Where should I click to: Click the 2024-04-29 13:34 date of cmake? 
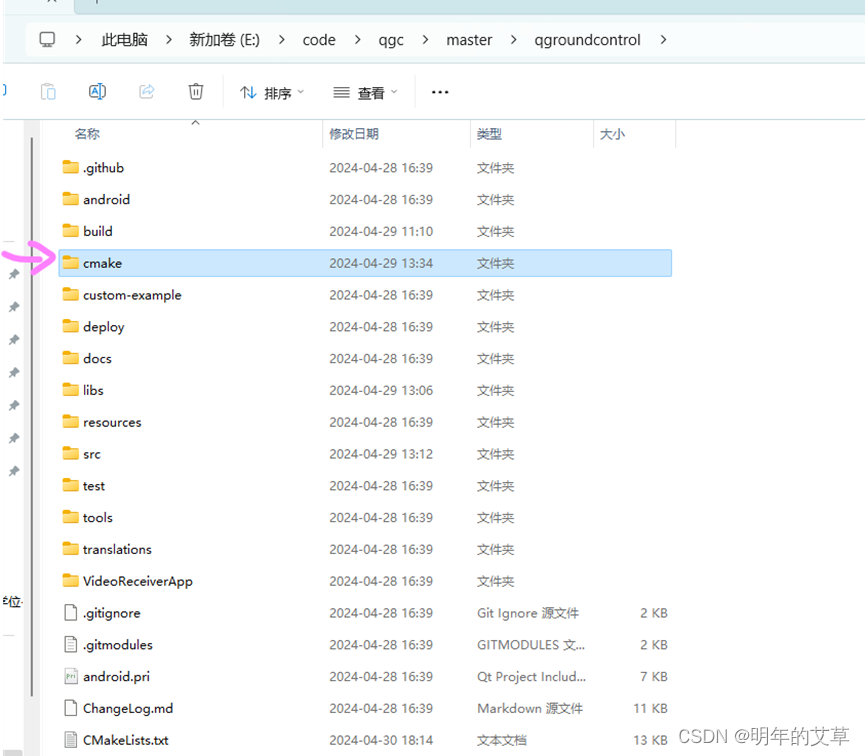(x=381, y=263)
